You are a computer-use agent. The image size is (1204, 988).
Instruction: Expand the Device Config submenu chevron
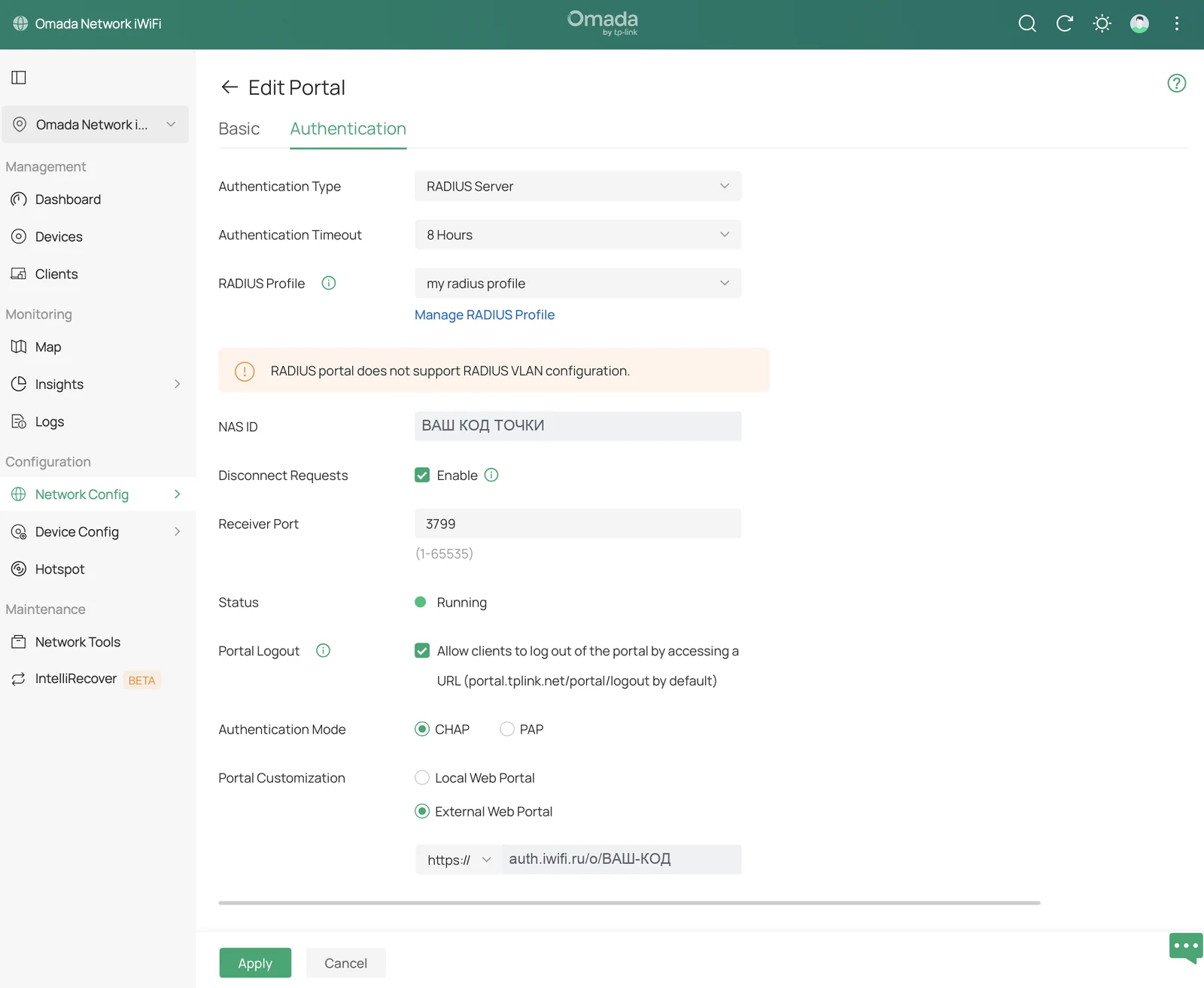point(178,531)
